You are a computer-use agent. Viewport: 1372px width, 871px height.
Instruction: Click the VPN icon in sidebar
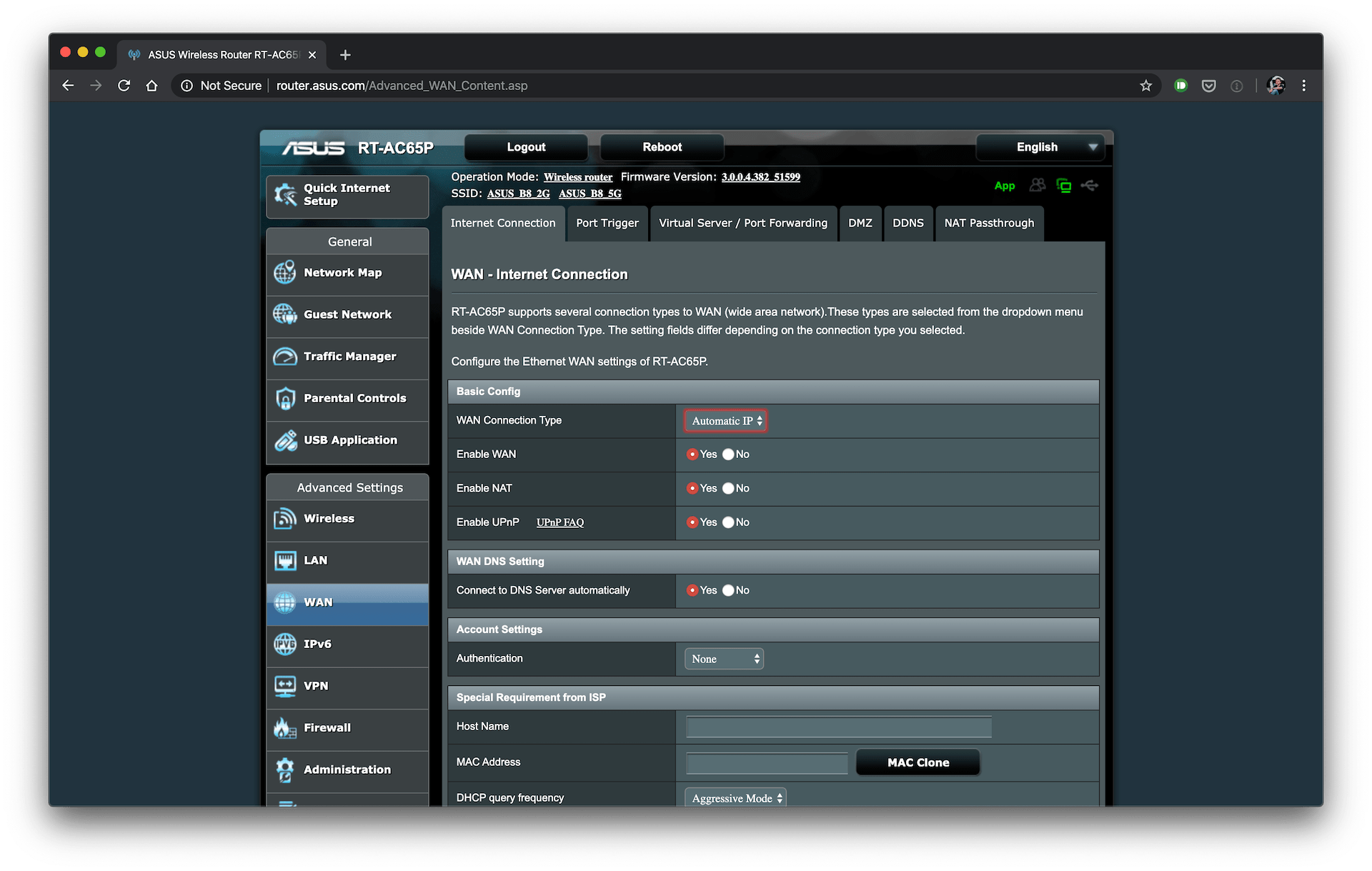pyautogui.click(x=285, y=686)
